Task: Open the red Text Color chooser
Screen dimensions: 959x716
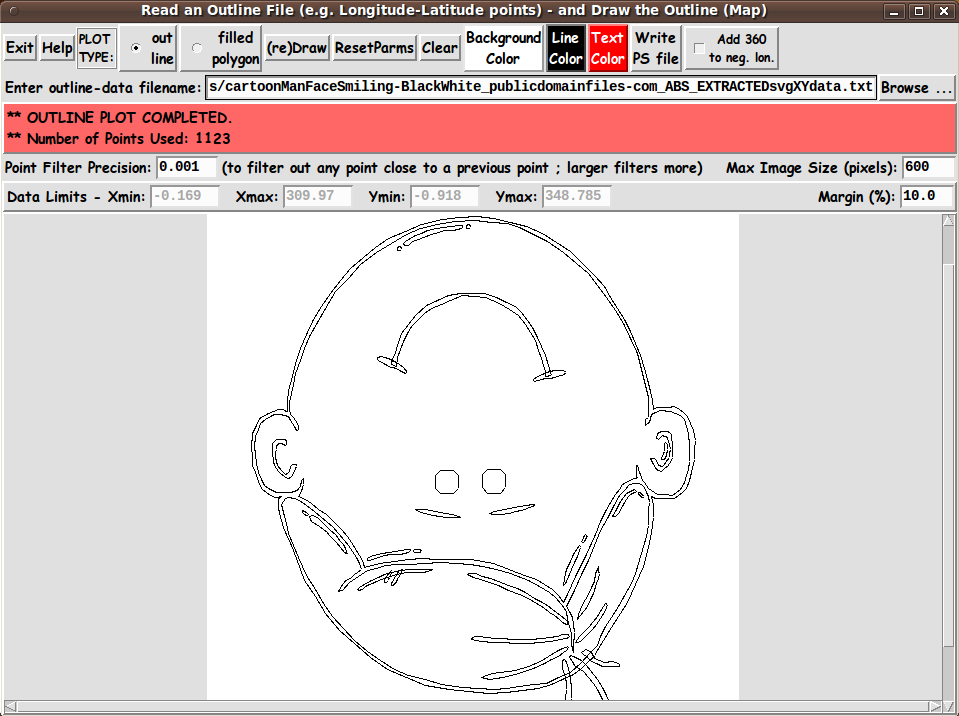Action: (x=607, y=48)
